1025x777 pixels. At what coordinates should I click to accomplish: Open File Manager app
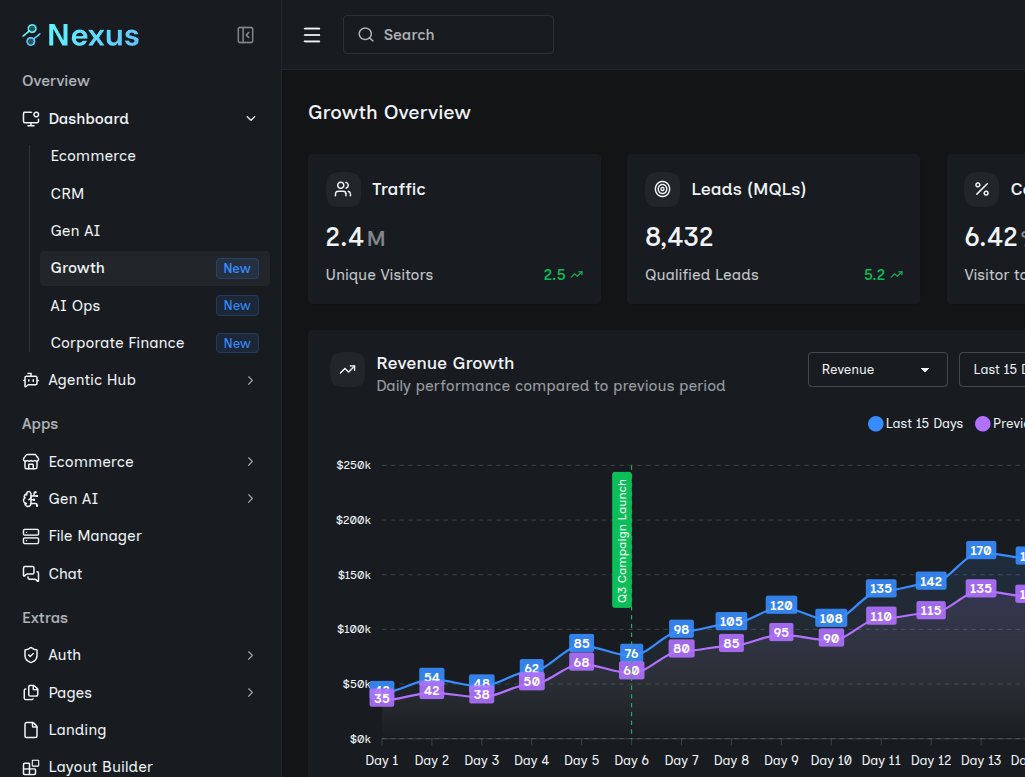click(141, 537)
